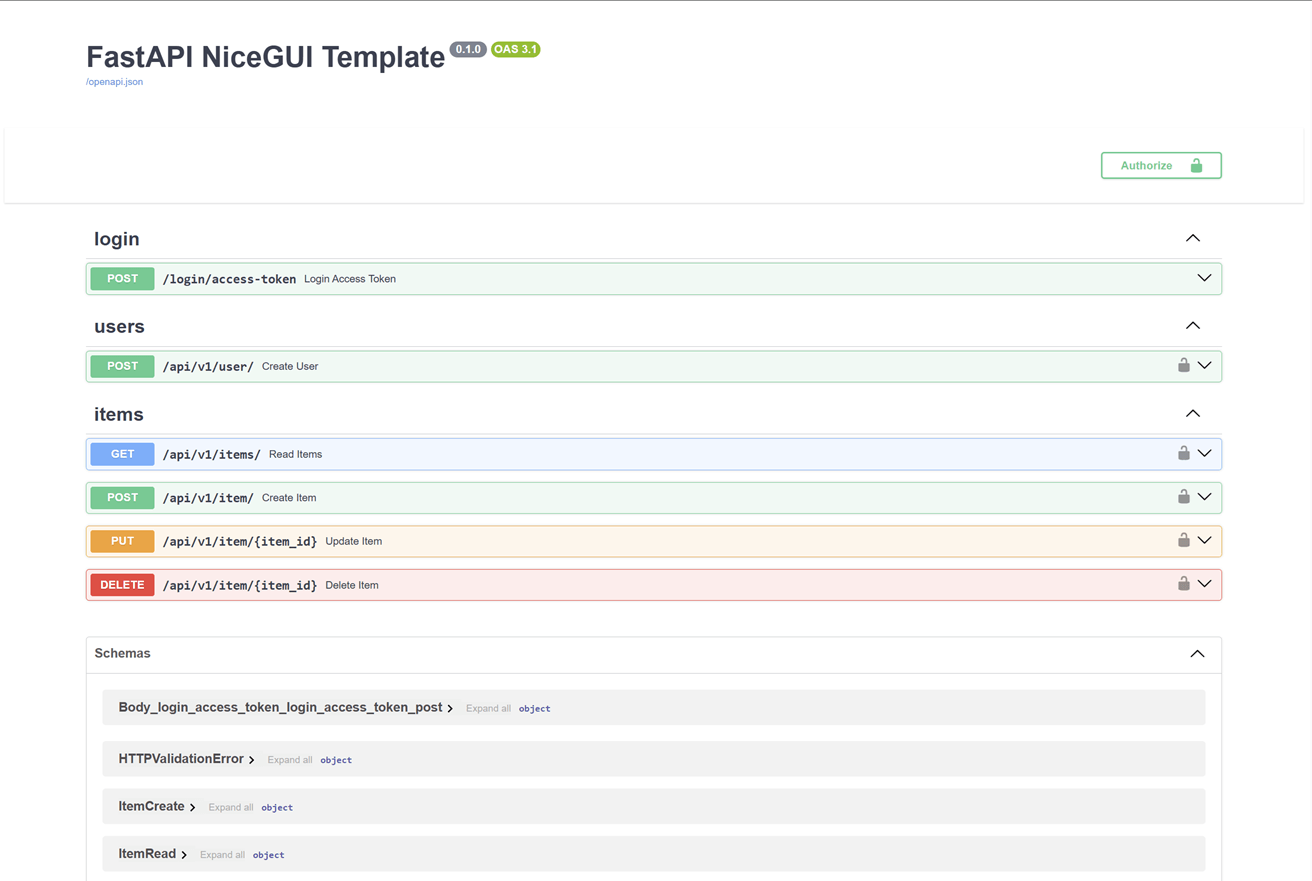Viewport: 1312px width, 881px height.
Task: Open the /openapi.json link
Action: [114, 82]
